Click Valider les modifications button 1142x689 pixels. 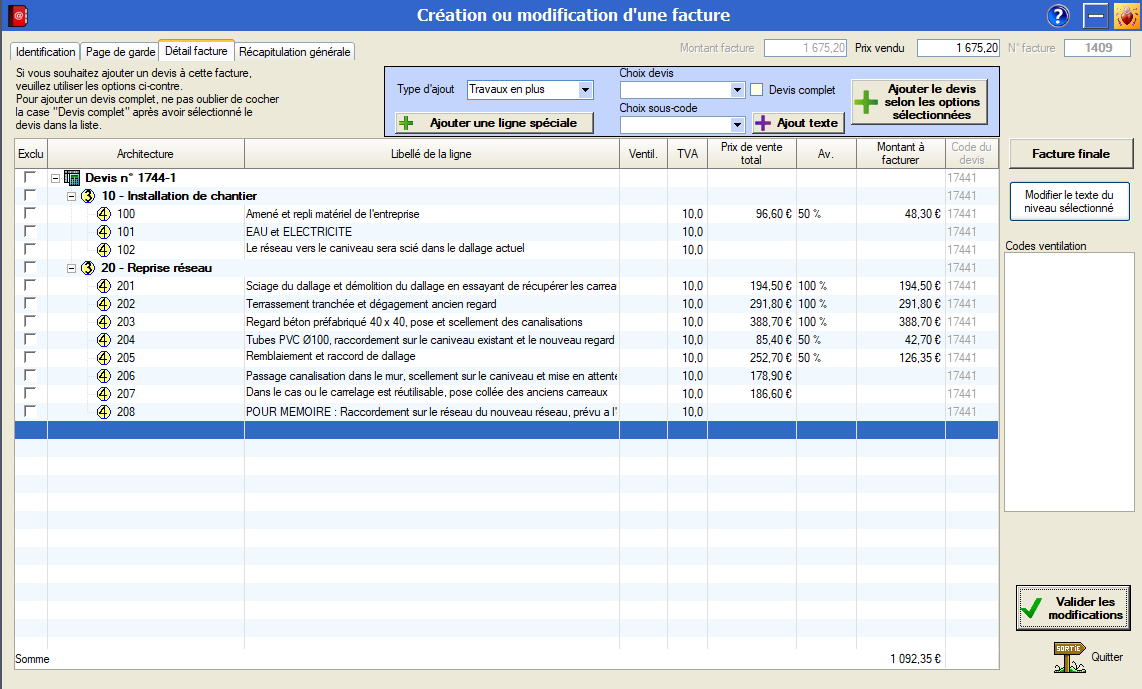point(1072,608)
